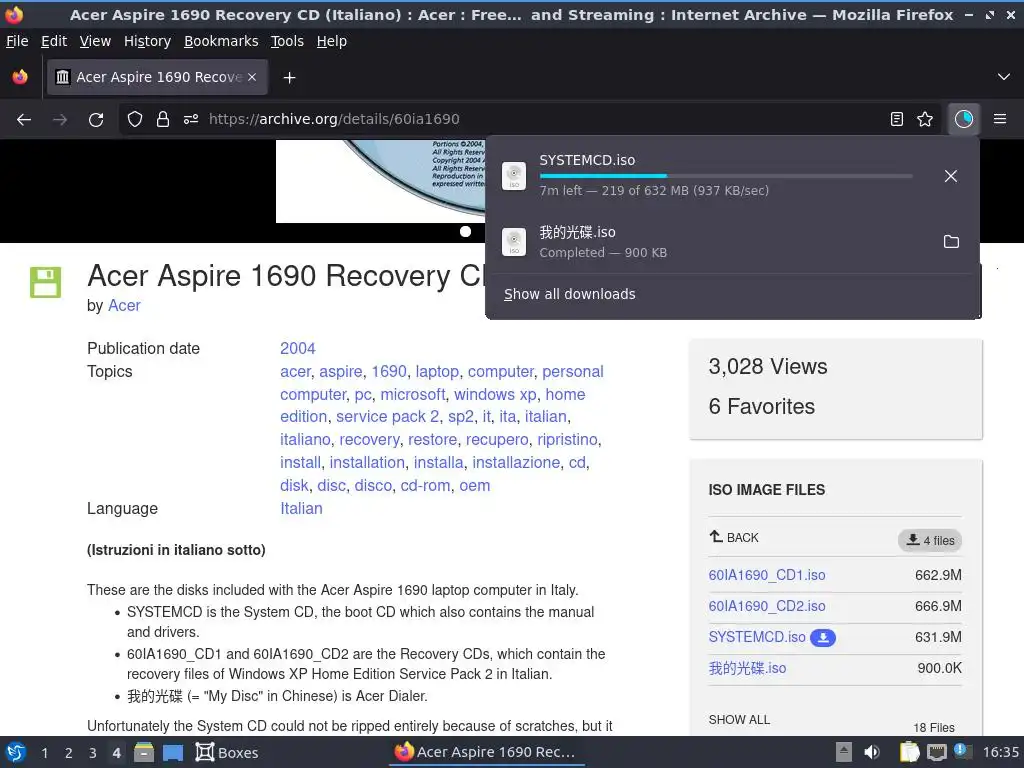Switch to workspace 2
The height and width of the screenshot is (768, 1024).
[69, 753]
